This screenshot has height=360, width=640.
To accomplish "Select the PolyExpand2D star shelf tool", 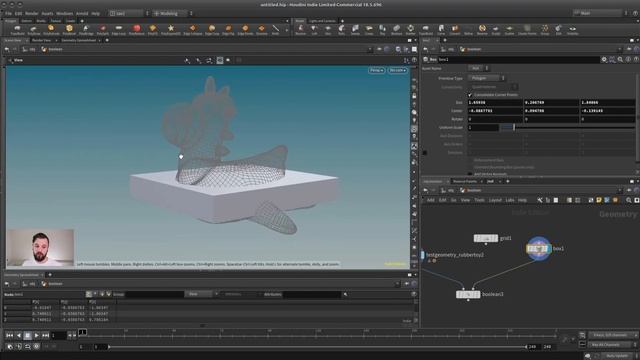I will [171, 29].
